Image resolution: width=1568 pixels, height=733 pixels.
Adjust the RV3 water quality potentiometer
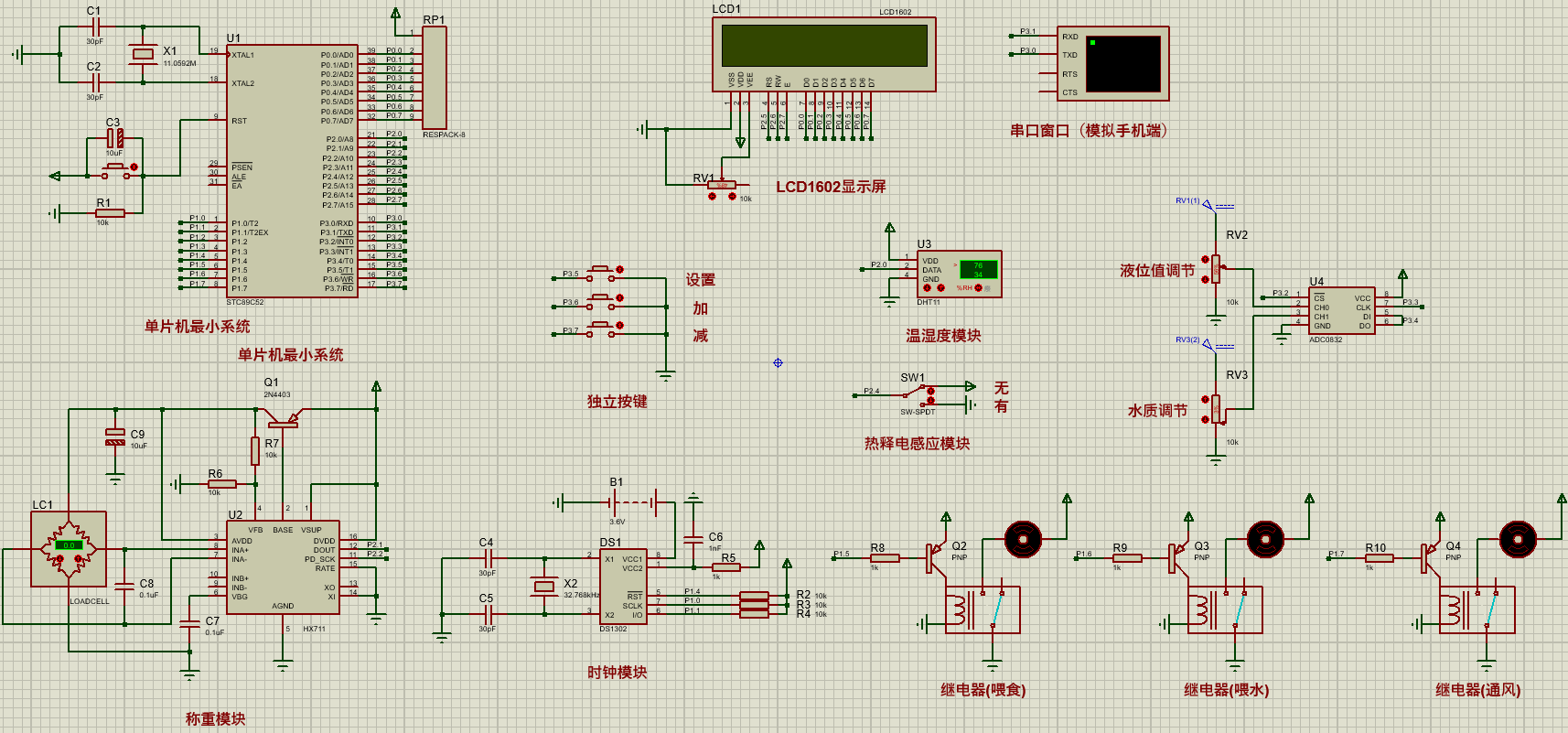[1215, 409]
